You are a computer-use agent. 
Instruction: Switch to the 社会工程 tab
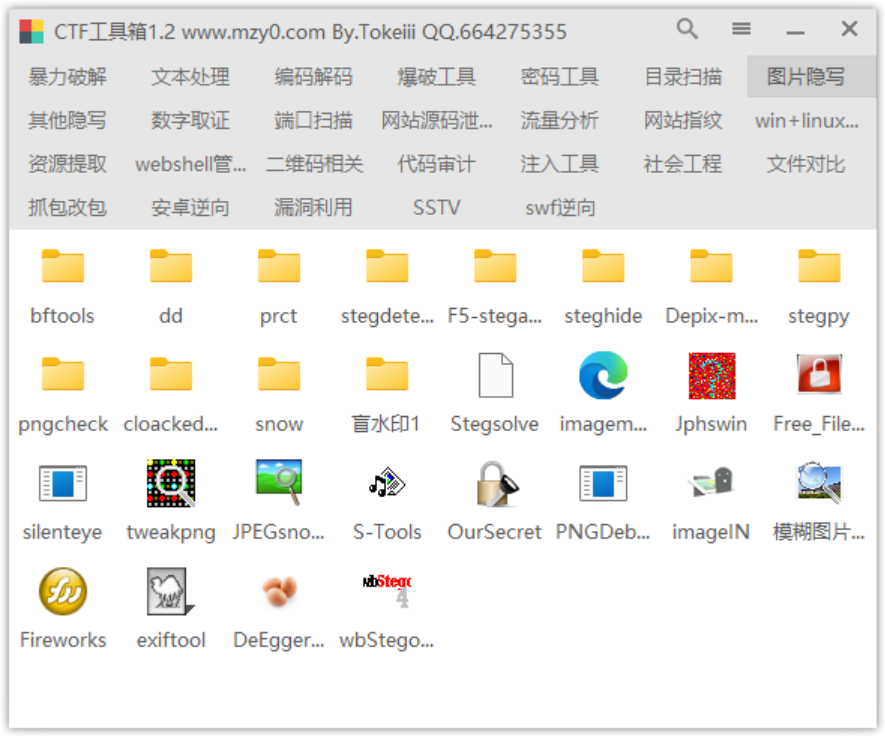(684, 164)
